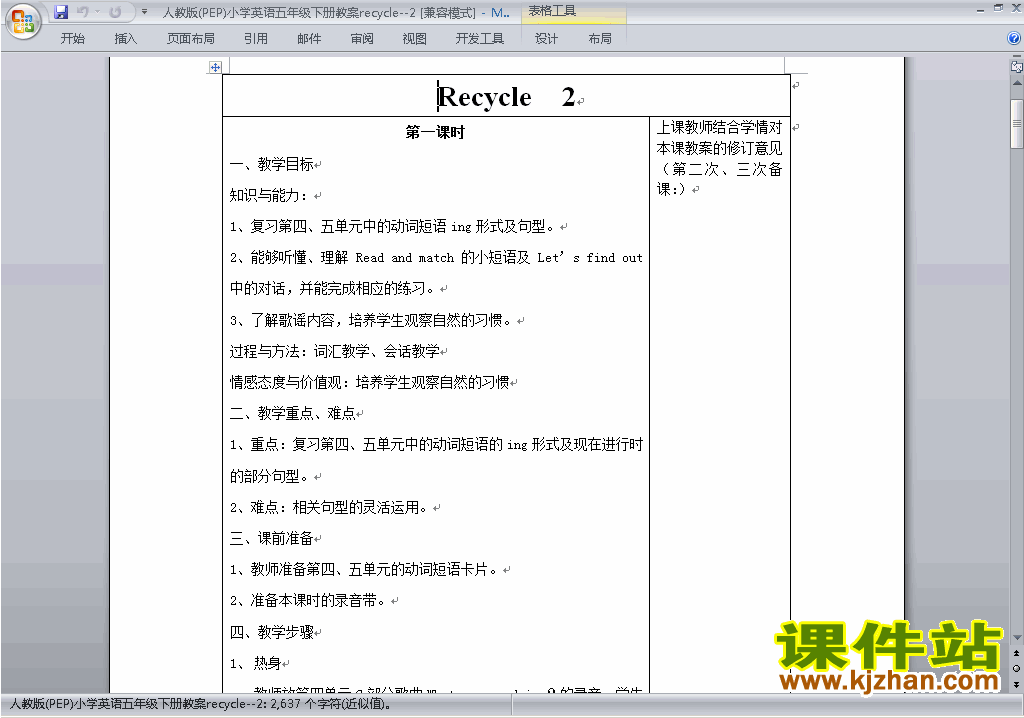1024x718 pixels.
Task: Click the vertical scrollbar thumb
Action: pos(1017,123)
